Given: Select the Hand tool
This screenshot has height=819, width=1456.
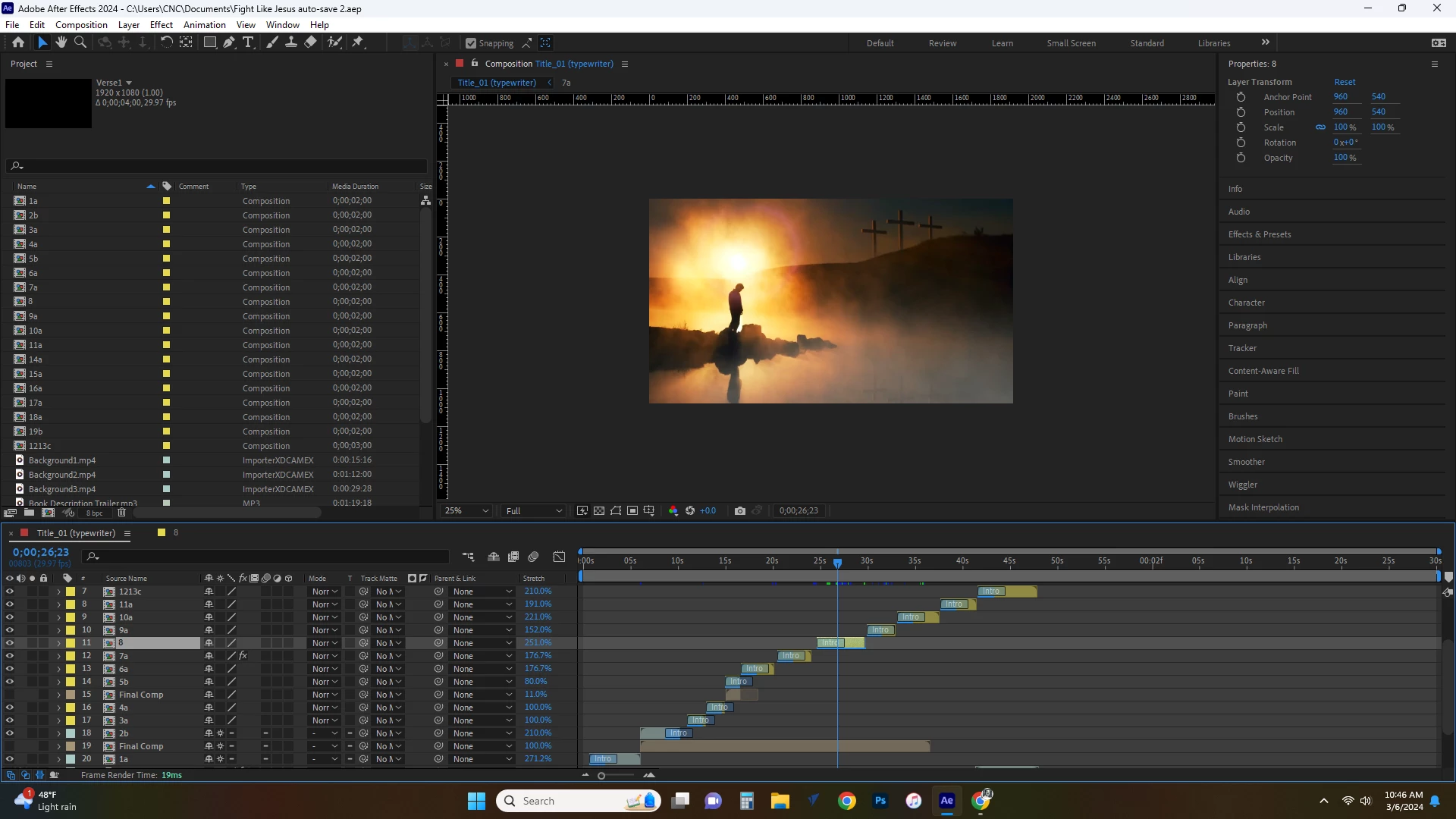Looking at the screenshot, I should click(61, 42).
